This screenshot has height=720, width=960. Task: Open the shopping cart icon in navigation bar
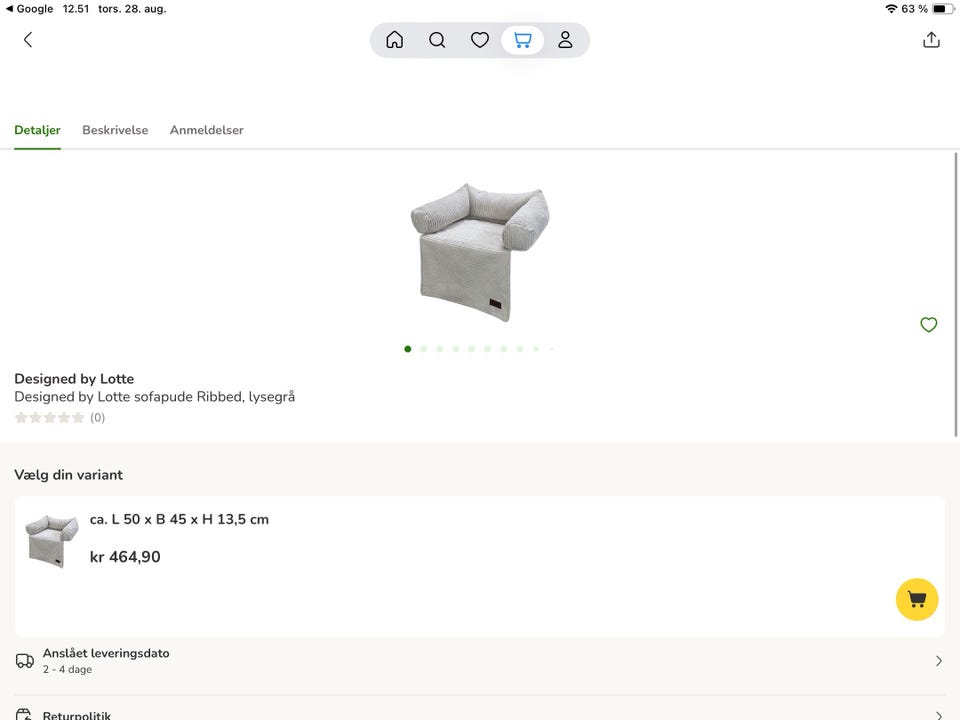pyautogui.click(x=522, y=40)
